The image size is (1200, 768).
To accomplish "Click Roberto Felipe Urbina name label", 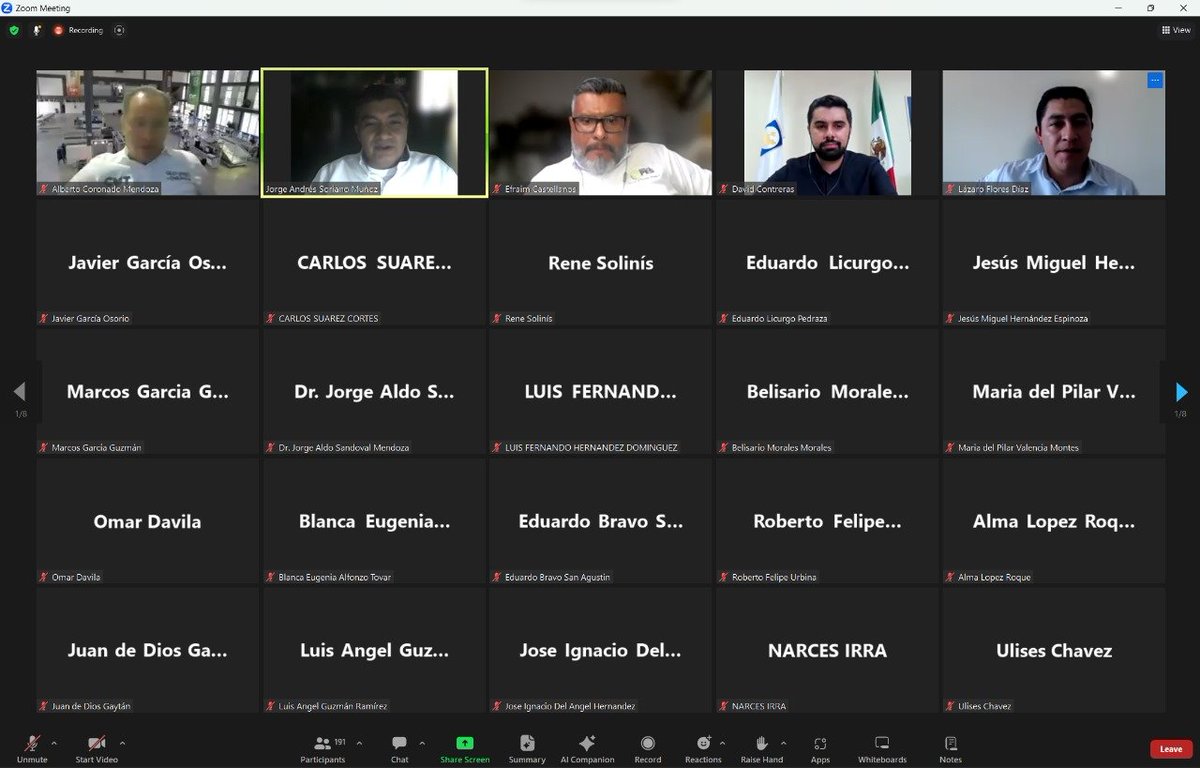I will (773, 577).
